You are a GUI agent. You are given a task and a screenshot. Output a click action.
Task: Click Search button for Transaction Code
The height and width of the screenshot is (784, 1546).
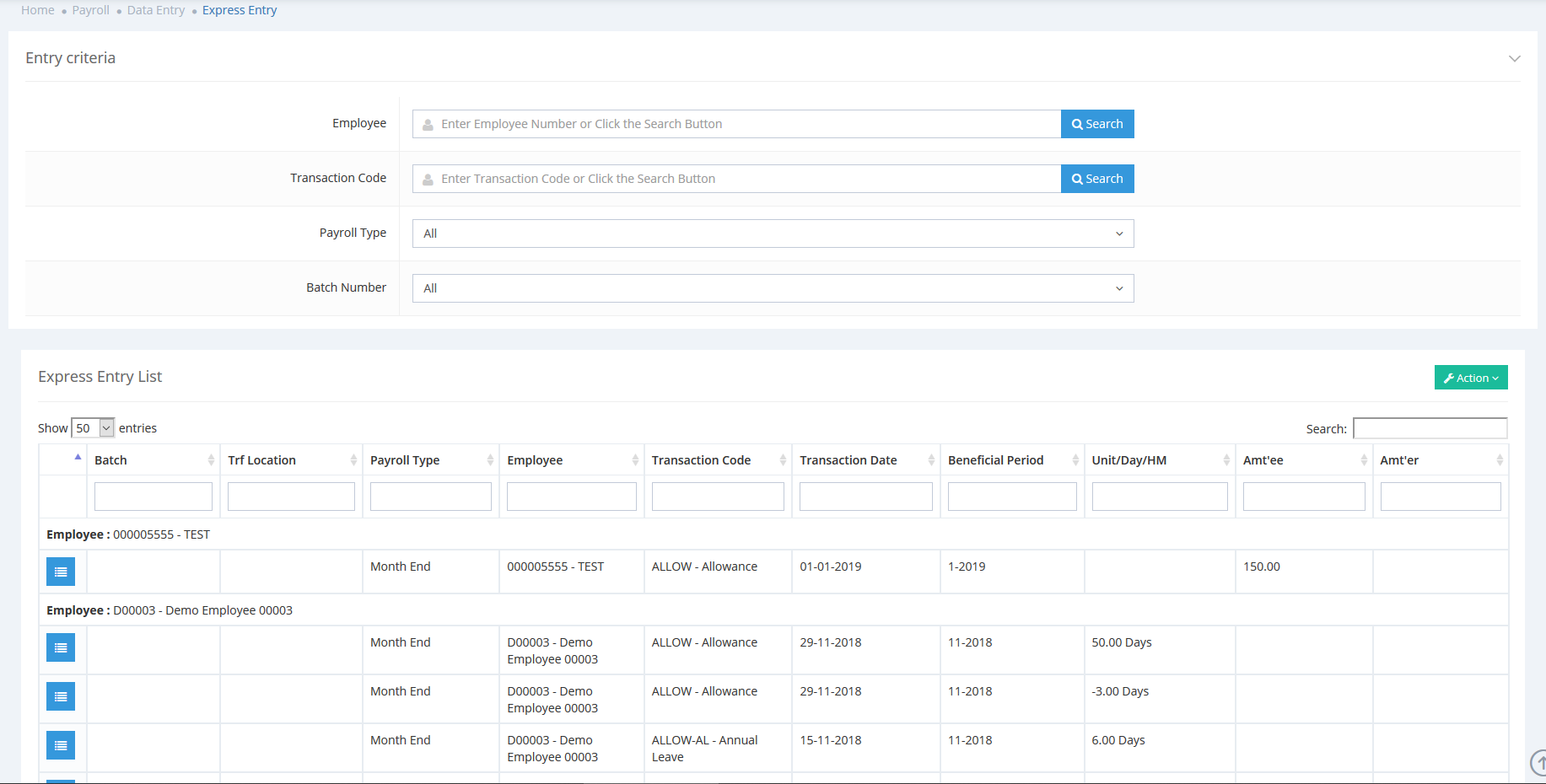point(1096,179)
